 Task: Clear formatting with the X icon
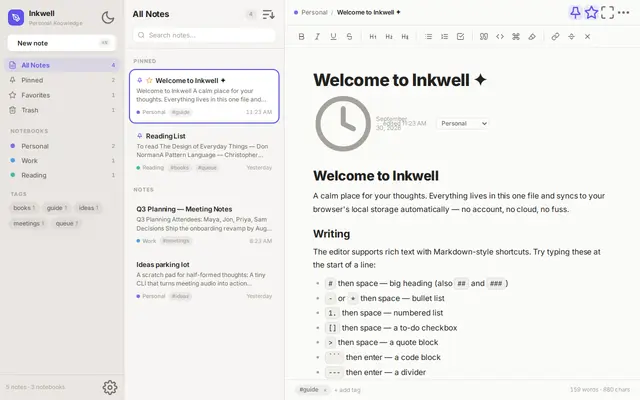(x=587, y=37)
